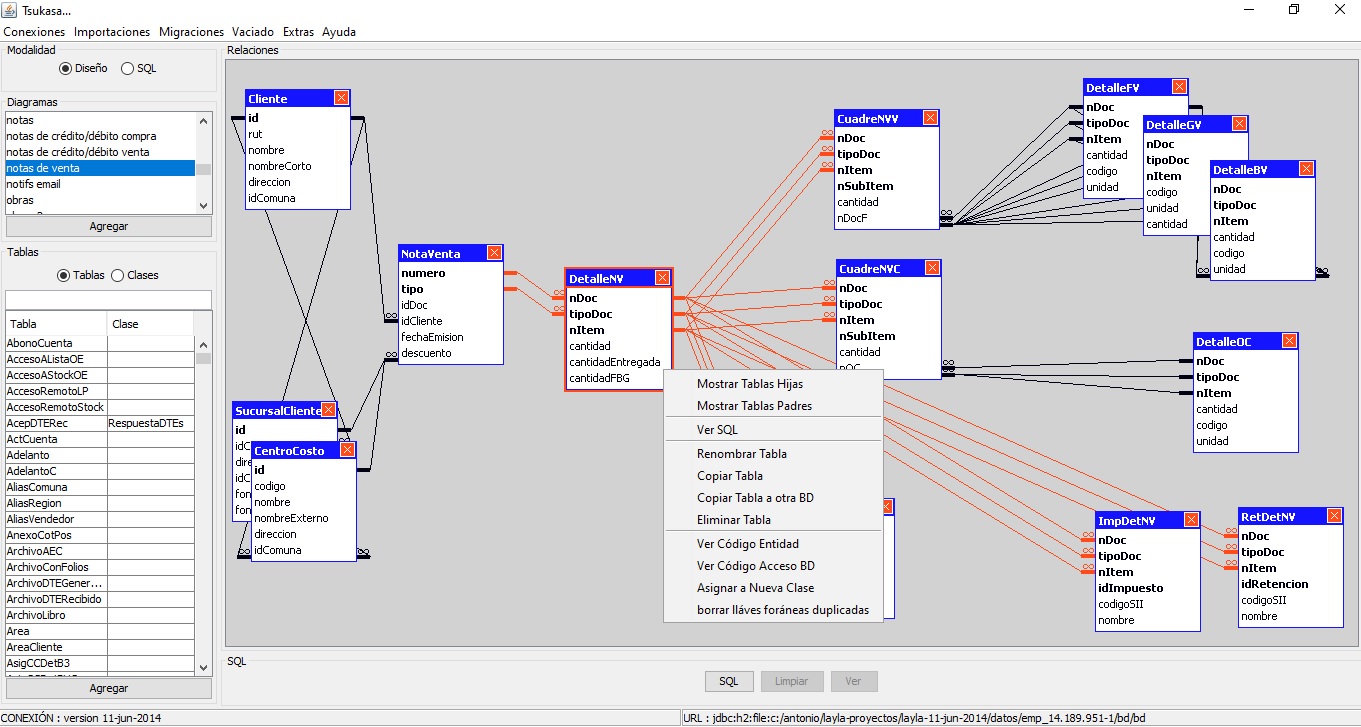Choose Mostrar Tablas Padres from context menu

(773, 406)
